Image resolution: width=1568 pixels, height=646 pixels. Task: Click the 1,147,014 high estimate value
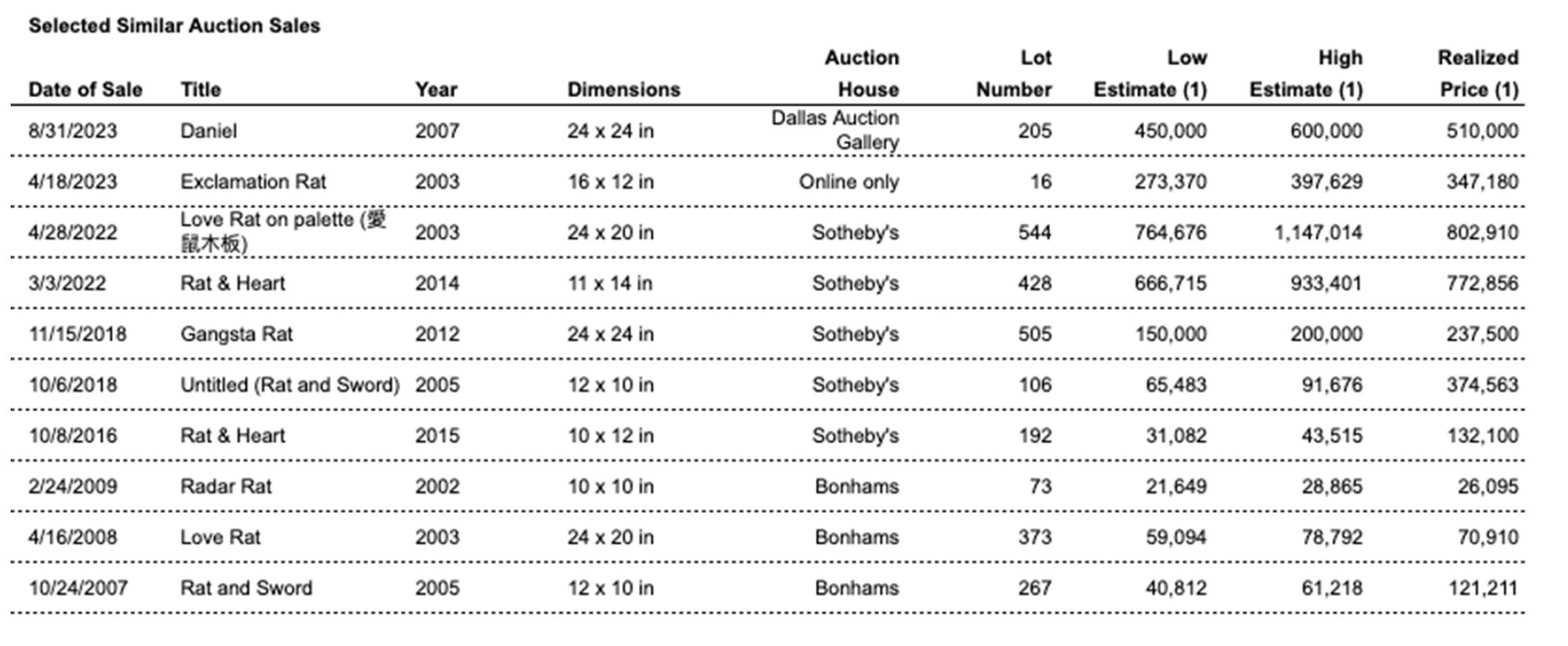(1318, 233)
